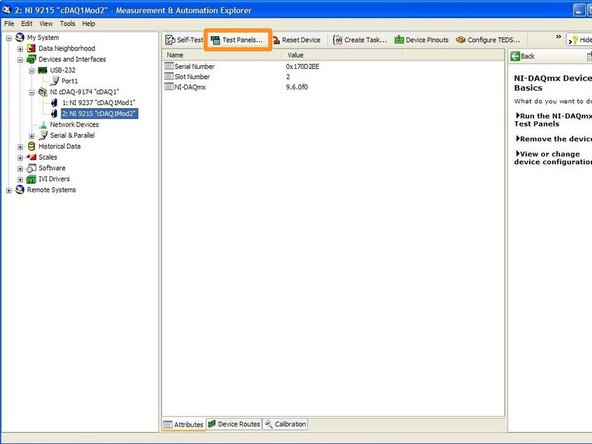Select the Port1 tree item
This screenshot has width=592, height=444.
point(69,81)
